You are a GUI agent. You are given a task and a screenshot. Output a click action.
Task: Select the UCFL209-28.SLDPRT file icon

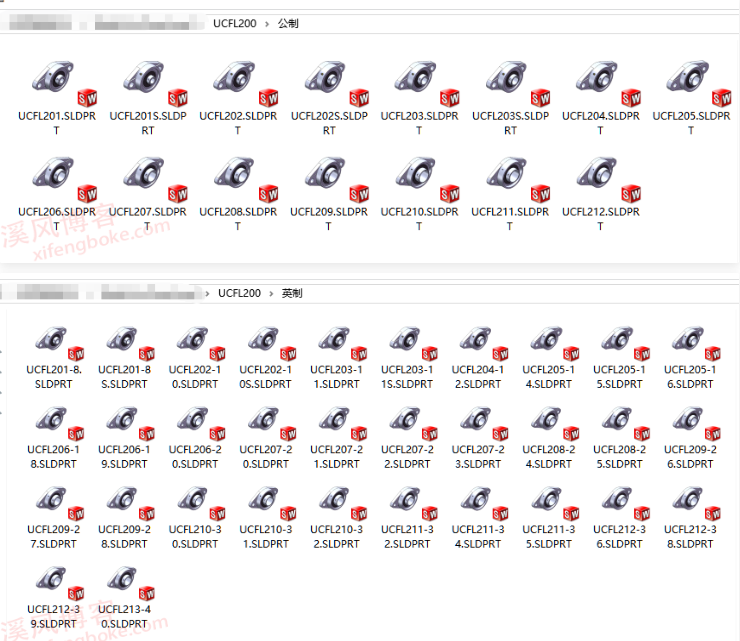pyautogui.click(x=130, y=503)
